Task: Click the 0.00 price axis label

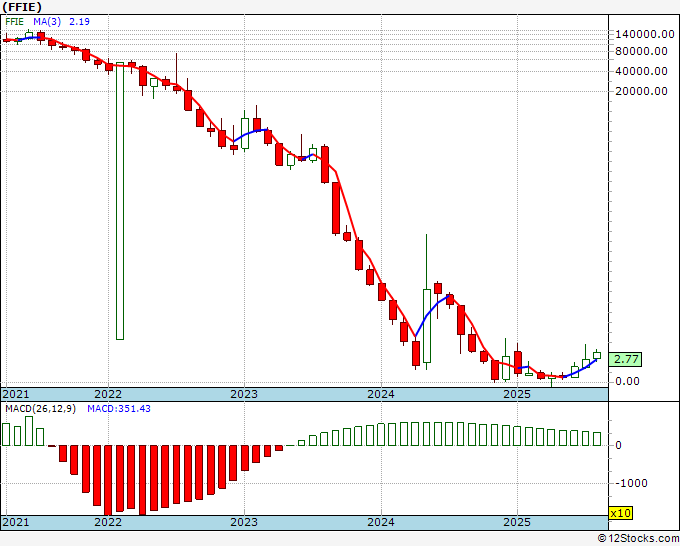Action: [627, 381]
